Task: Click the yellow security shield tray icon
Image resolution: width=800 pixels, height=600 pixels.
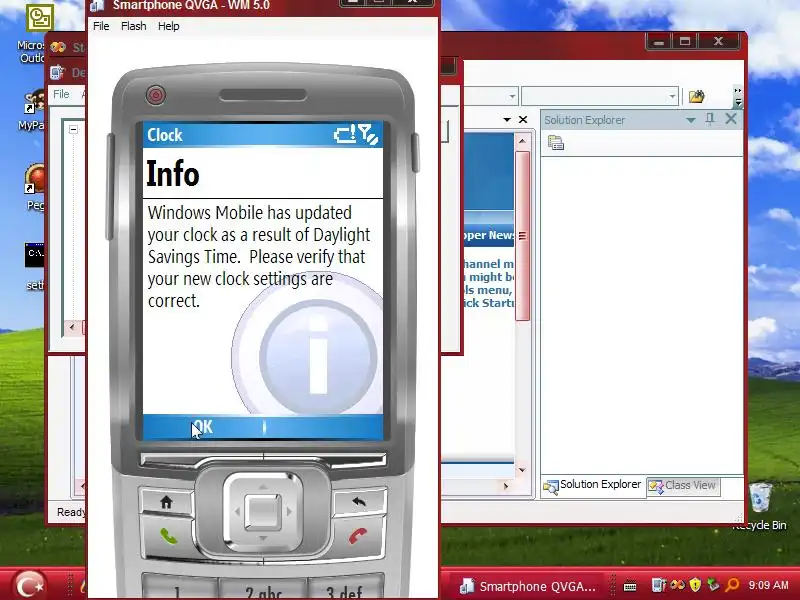Action: pos(695,585)
